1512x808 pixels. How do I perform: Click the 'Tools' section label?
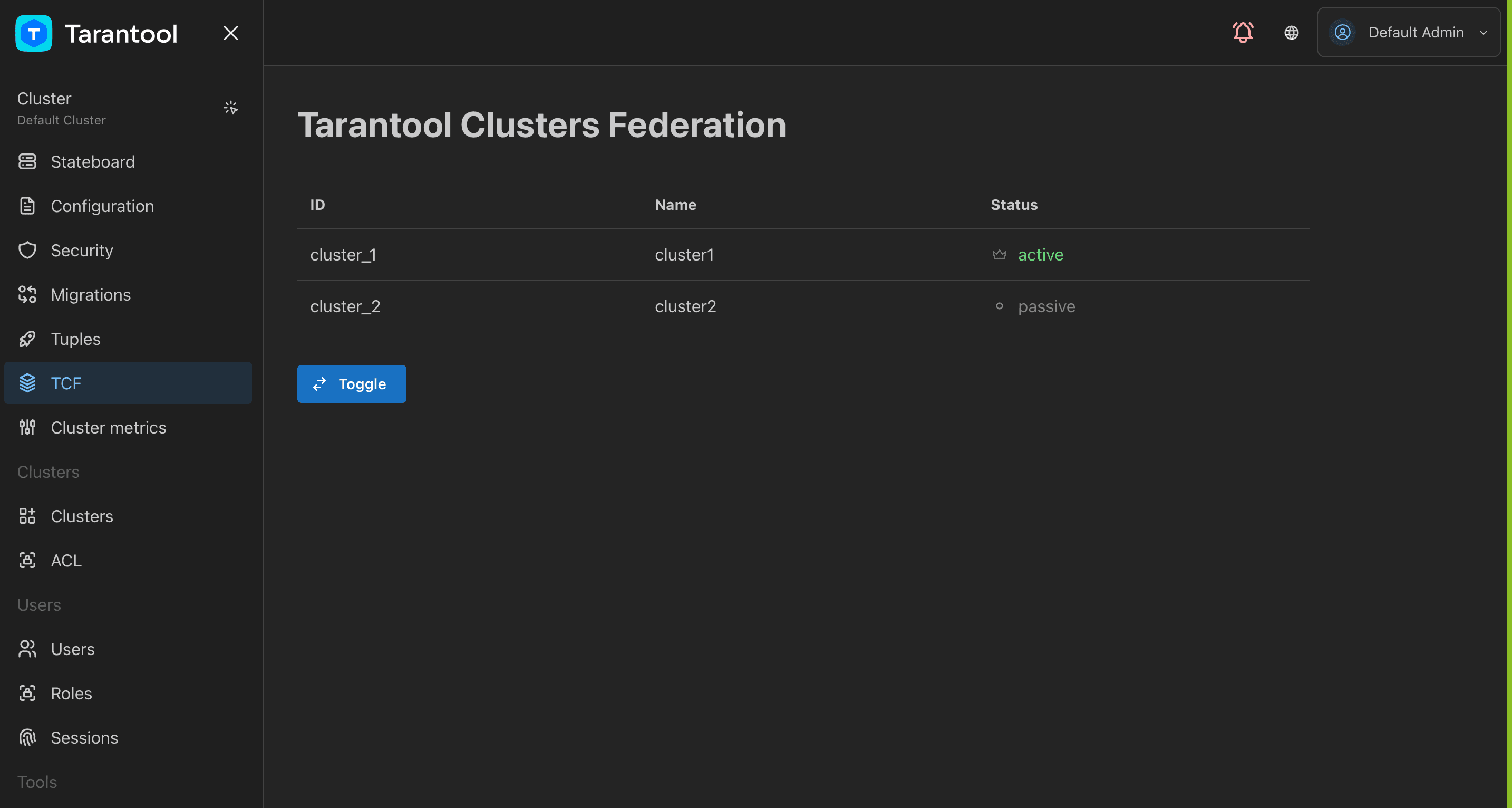tap(37, 782)
